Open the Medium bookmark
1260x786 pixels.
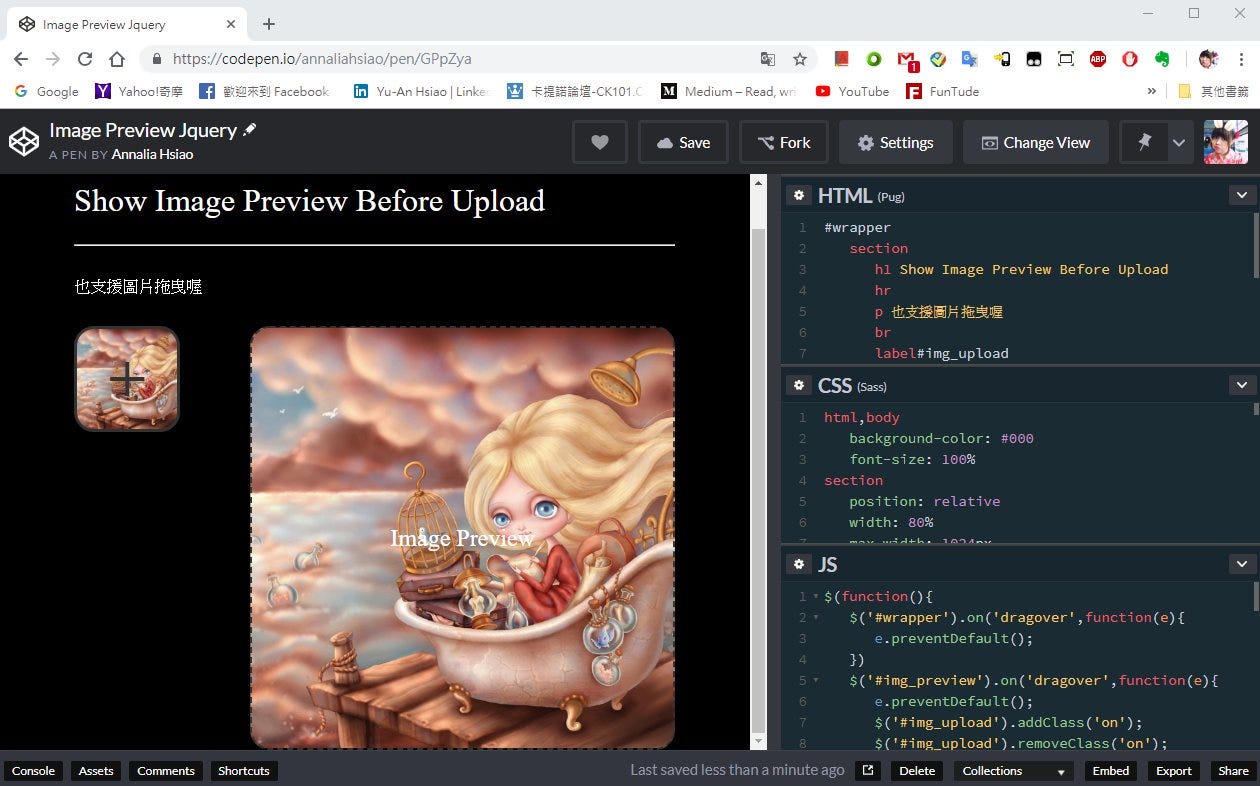(x=729, y=91)
